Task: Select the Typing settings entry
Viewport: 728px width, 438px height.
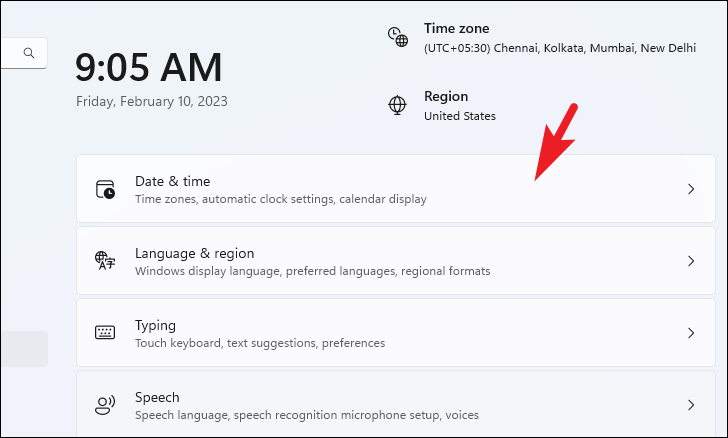Action: 396,333
